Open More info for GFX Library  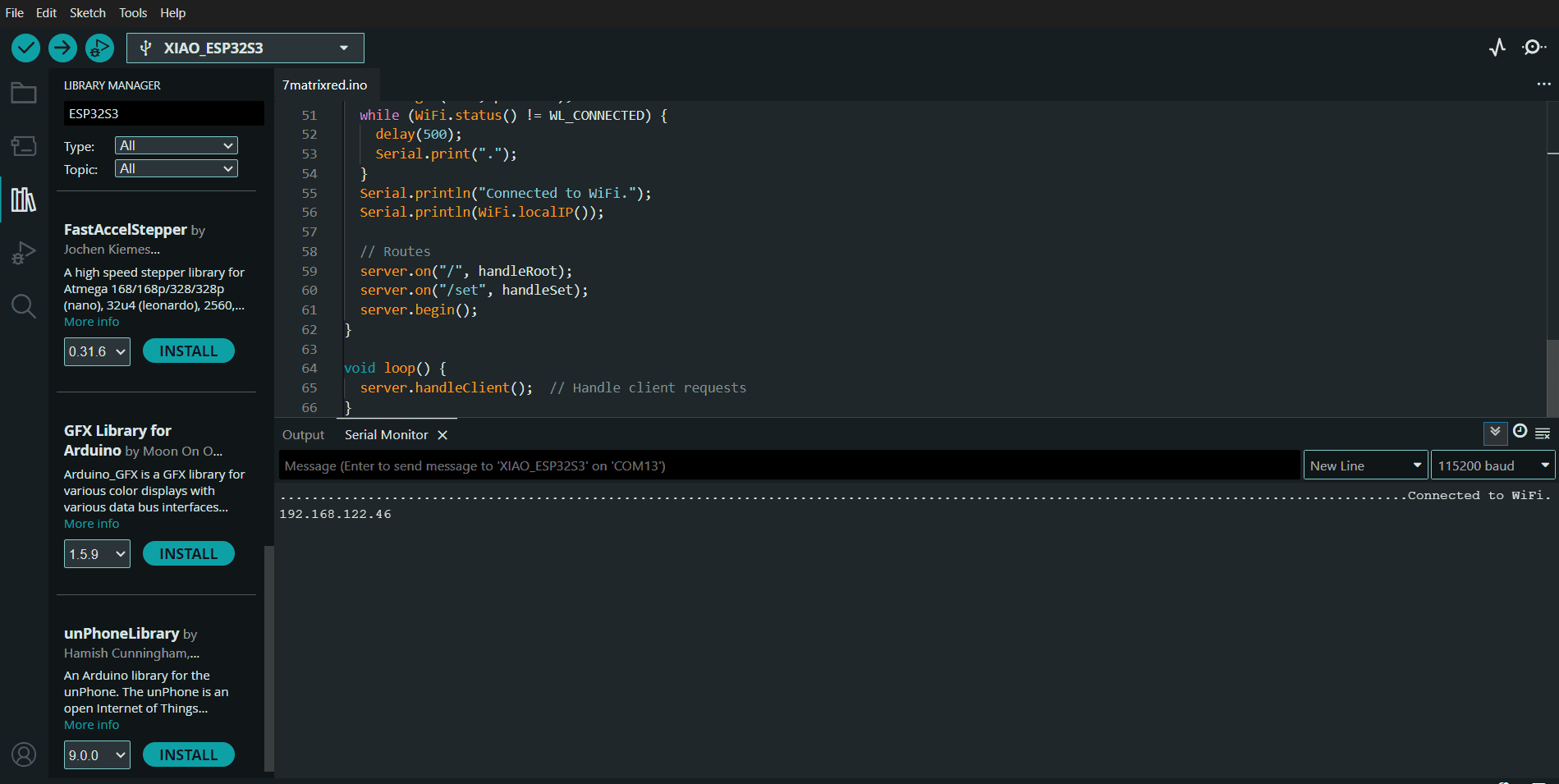92,524
